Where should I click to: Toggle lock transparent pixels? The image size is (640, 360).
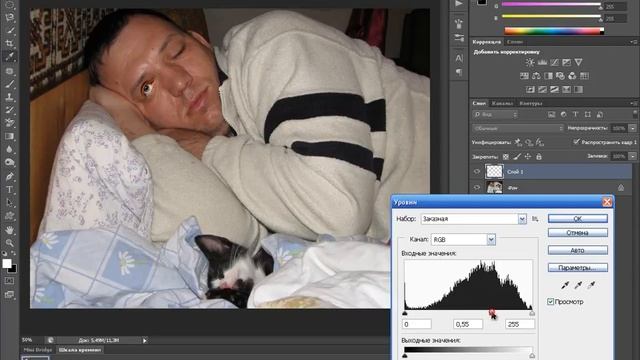[x=506, y=157]
